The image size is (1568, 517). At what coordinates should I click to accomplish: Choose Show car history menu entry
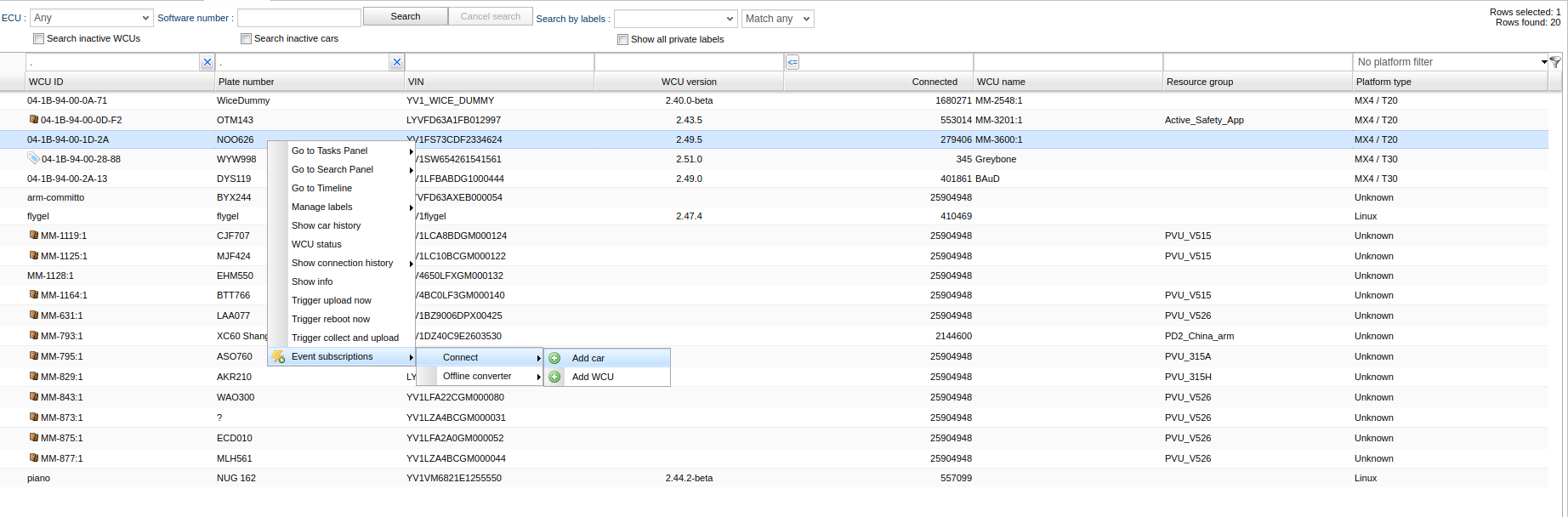tap(326, 225)
